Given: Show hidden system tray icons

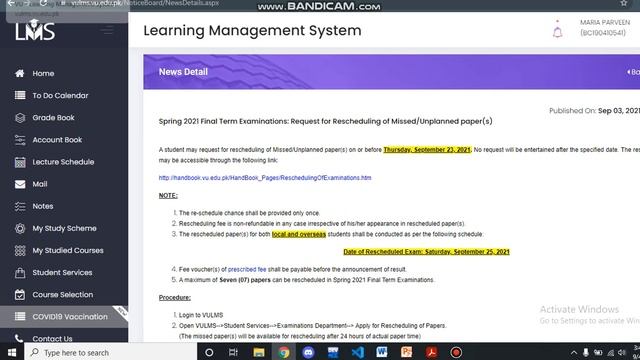Looking at the screenshot, I should 574,353.
